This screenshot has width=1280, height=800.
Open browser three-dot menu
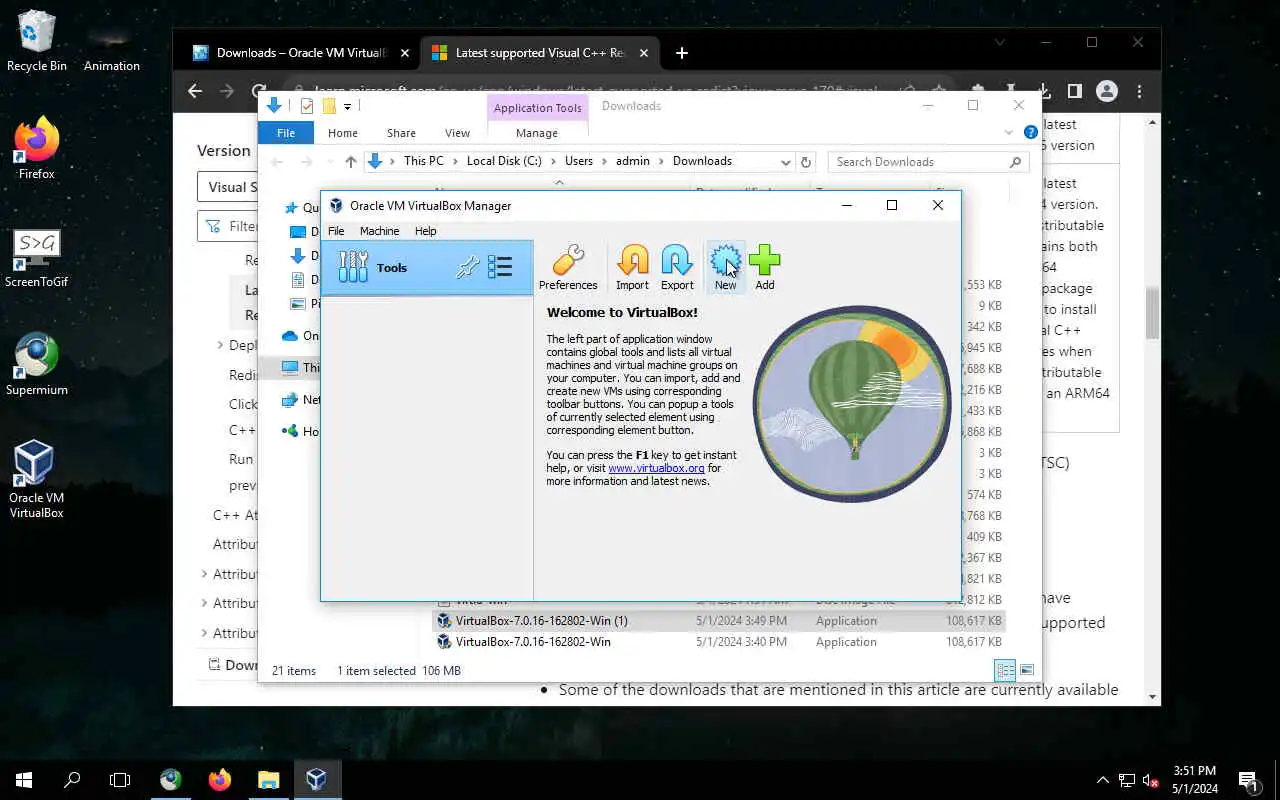click(x=1139, y=91)
